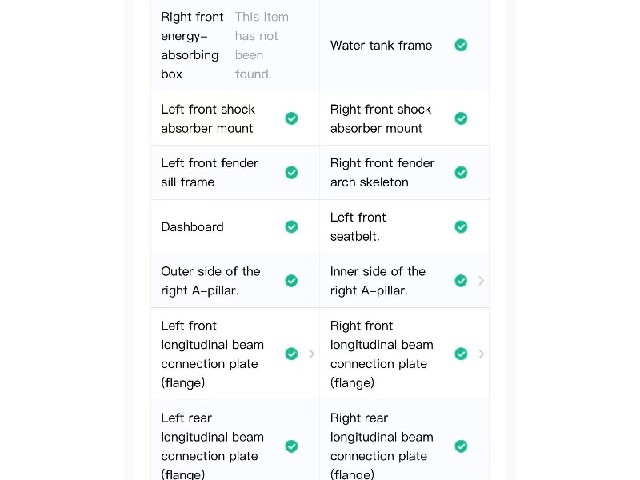Click the Left rear longitudinal beam check icon

pos(291,446)
